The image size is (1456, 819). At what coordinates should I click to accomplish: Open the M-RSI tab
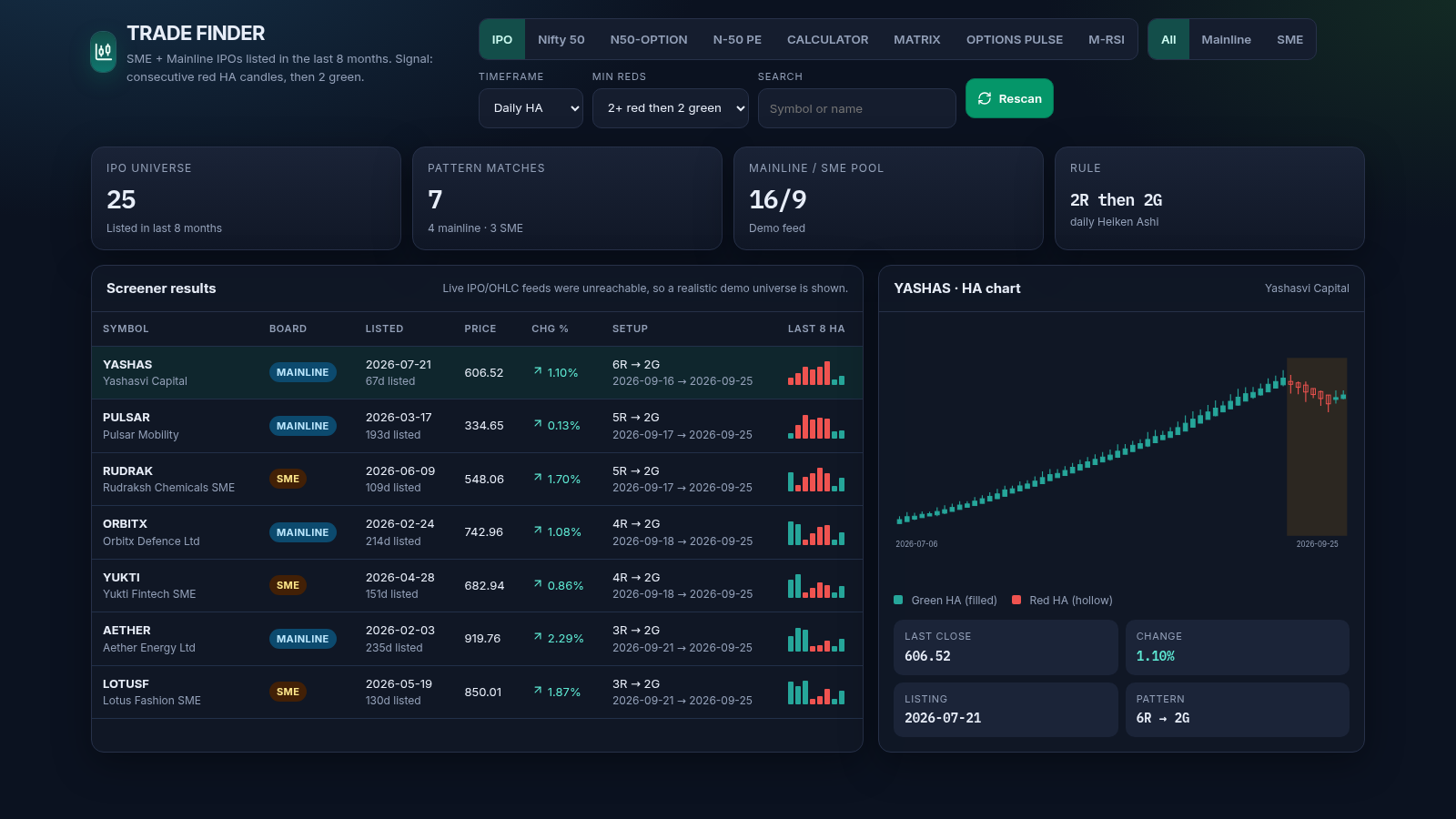[1107, 40]
